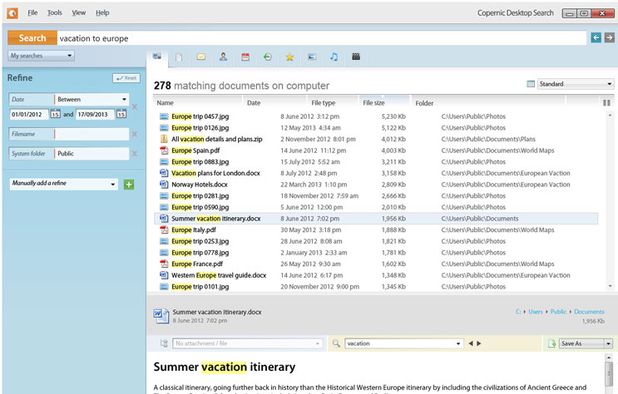618x394 pixels.
Task: Follow the Public breadcrumb link
Action: point(558,312)
